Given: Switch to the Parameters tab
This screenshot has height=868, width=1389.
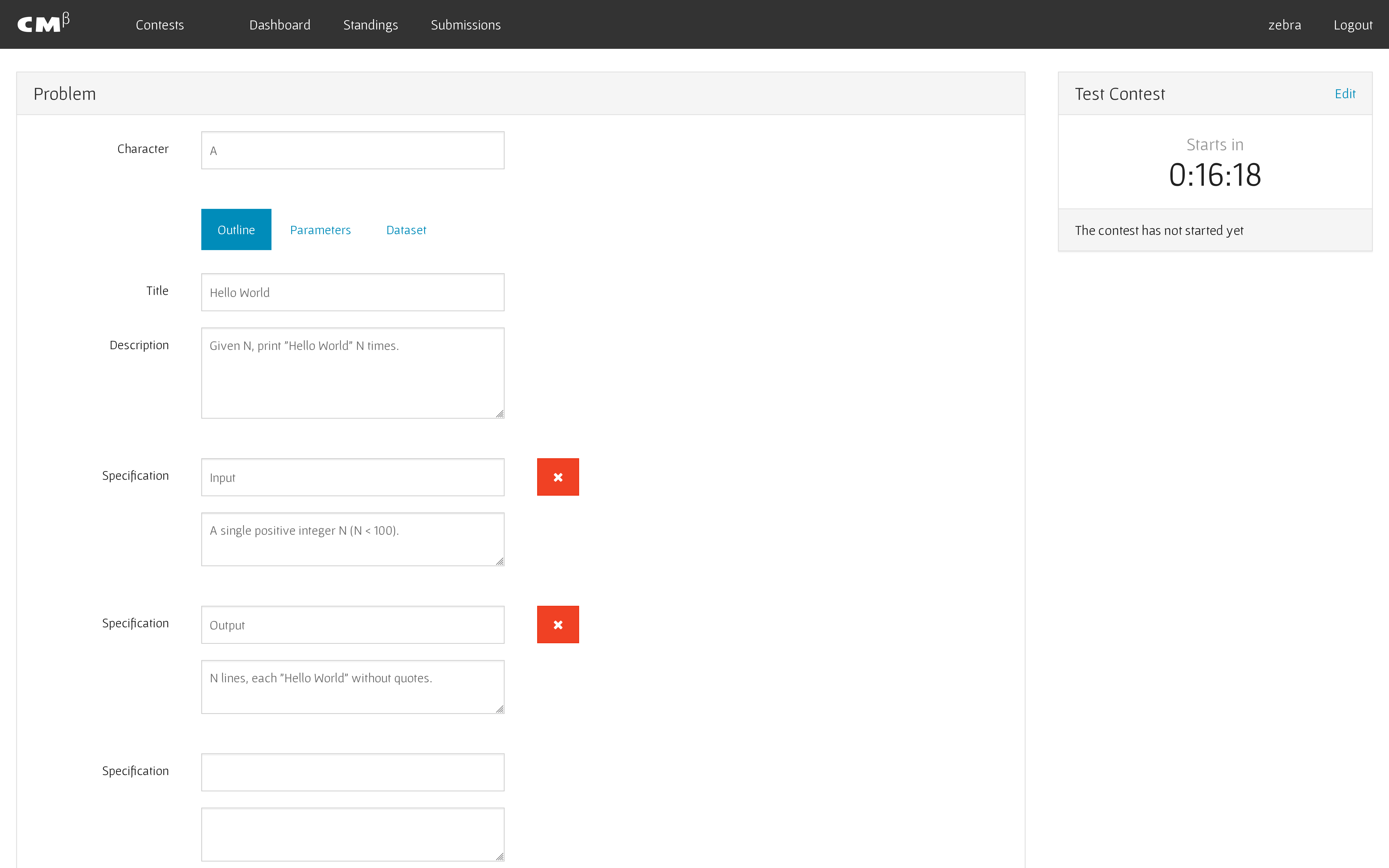Looking at the screenshot, I should (x=320, y=230).
